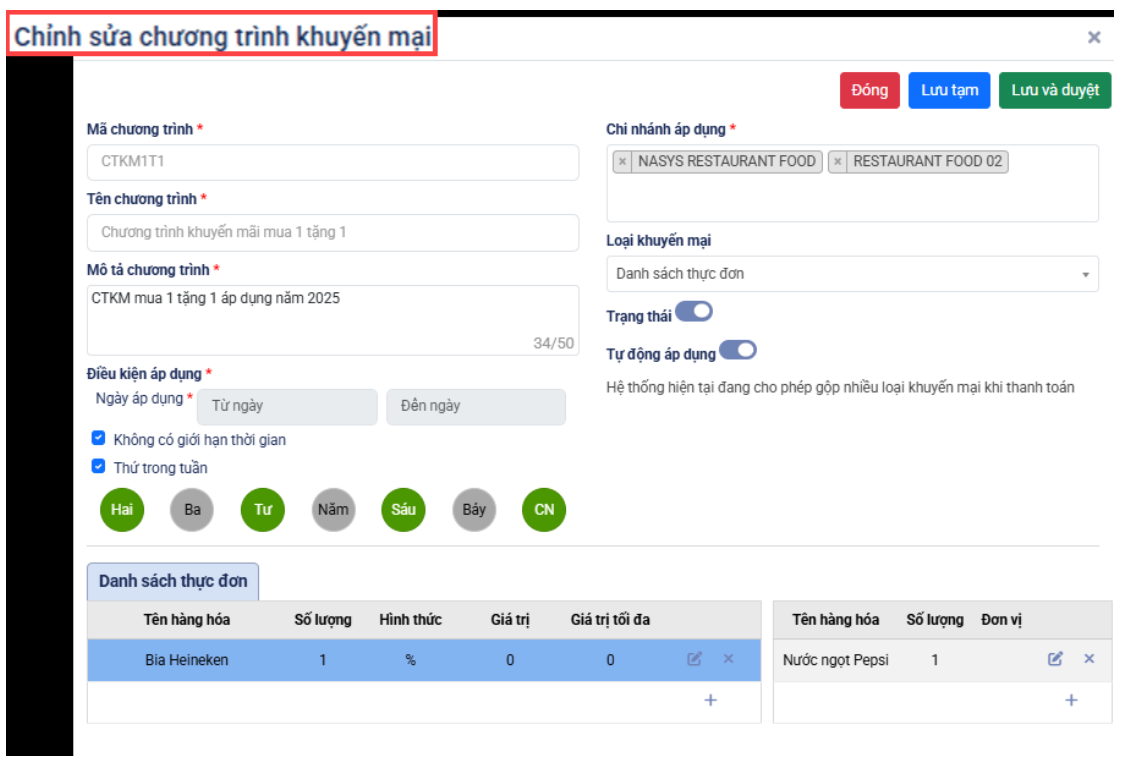Add new row to menu list table
The height and width of the screenshot is (760, 1126).
pos(711,700)
